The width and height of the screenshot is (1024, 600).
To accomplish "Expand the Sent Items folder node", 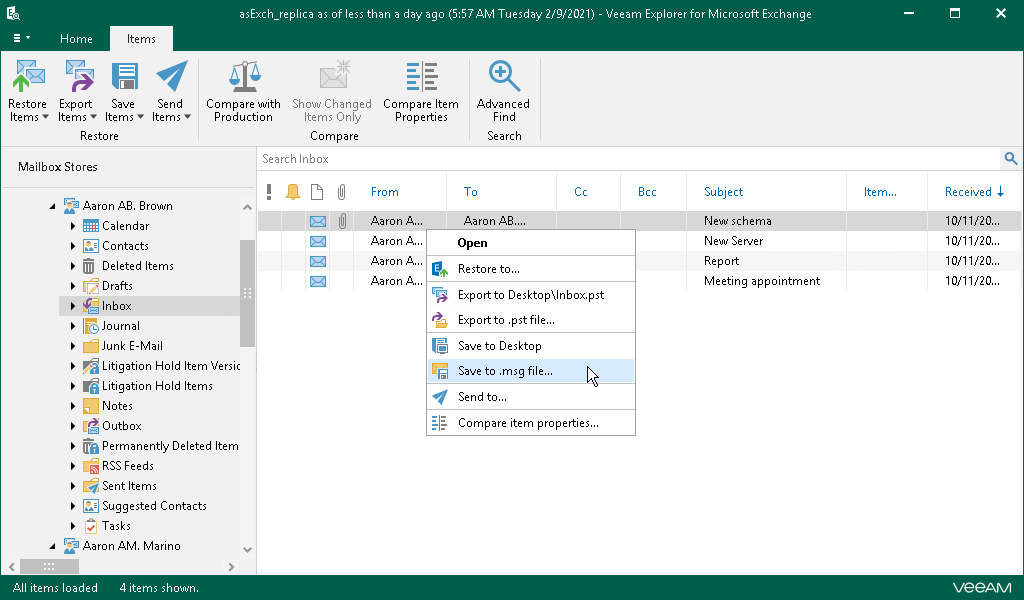I will click(73, 486).
